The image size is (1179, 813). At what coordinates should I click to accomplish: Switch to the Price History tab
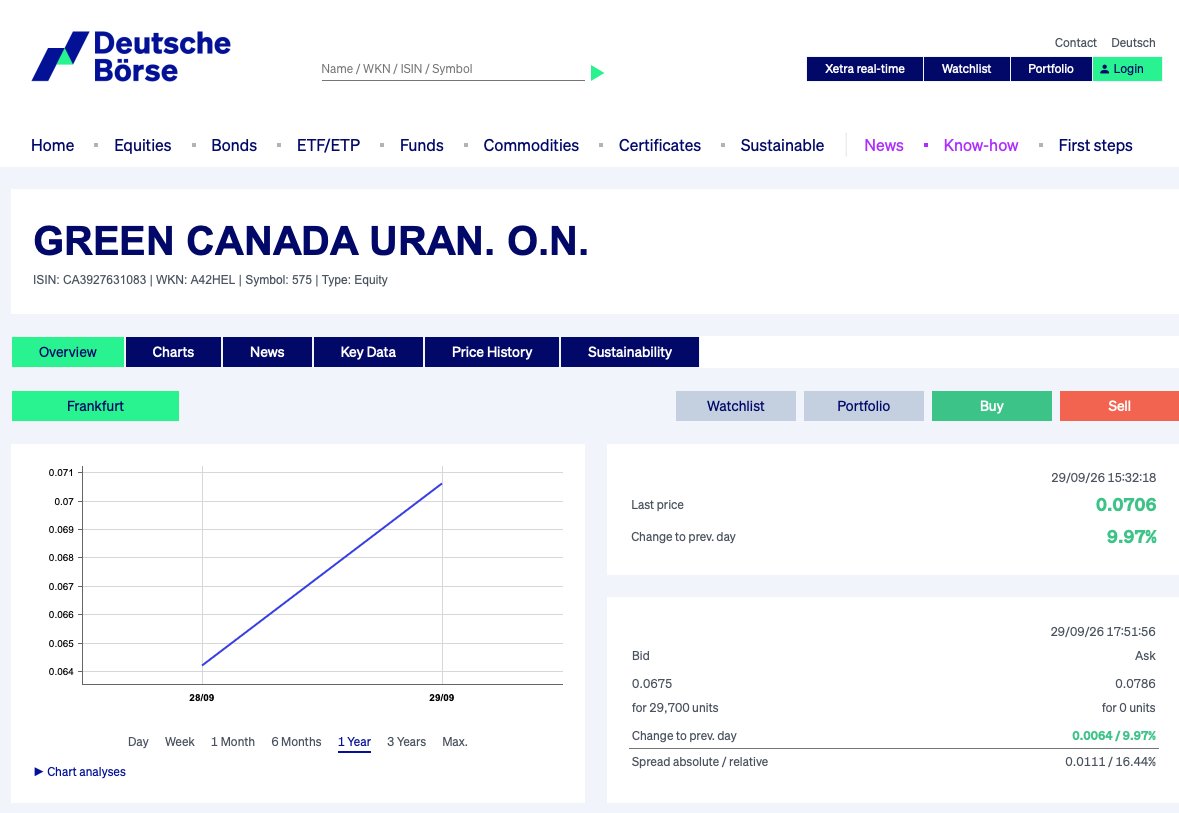[x=492, y=352]
